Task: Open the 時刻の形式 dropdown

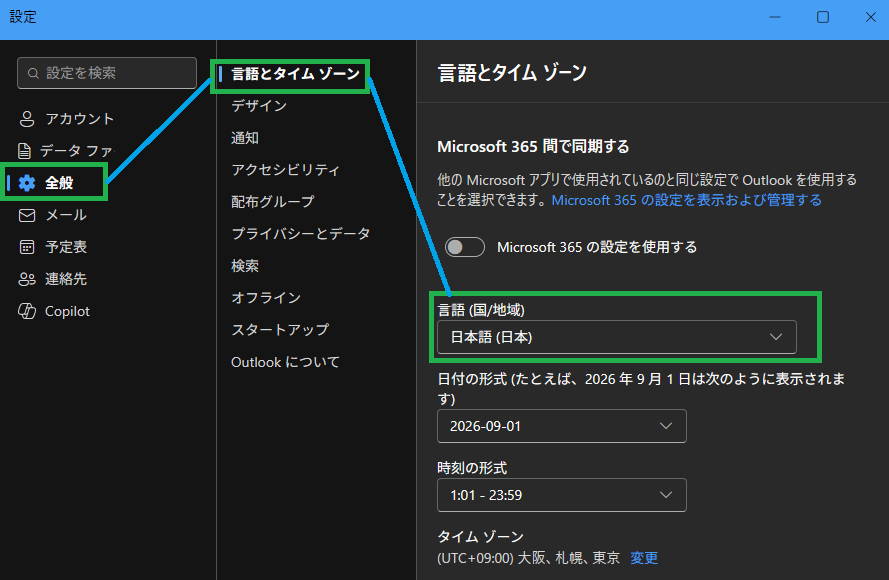Action: click(x=562, y=495)
